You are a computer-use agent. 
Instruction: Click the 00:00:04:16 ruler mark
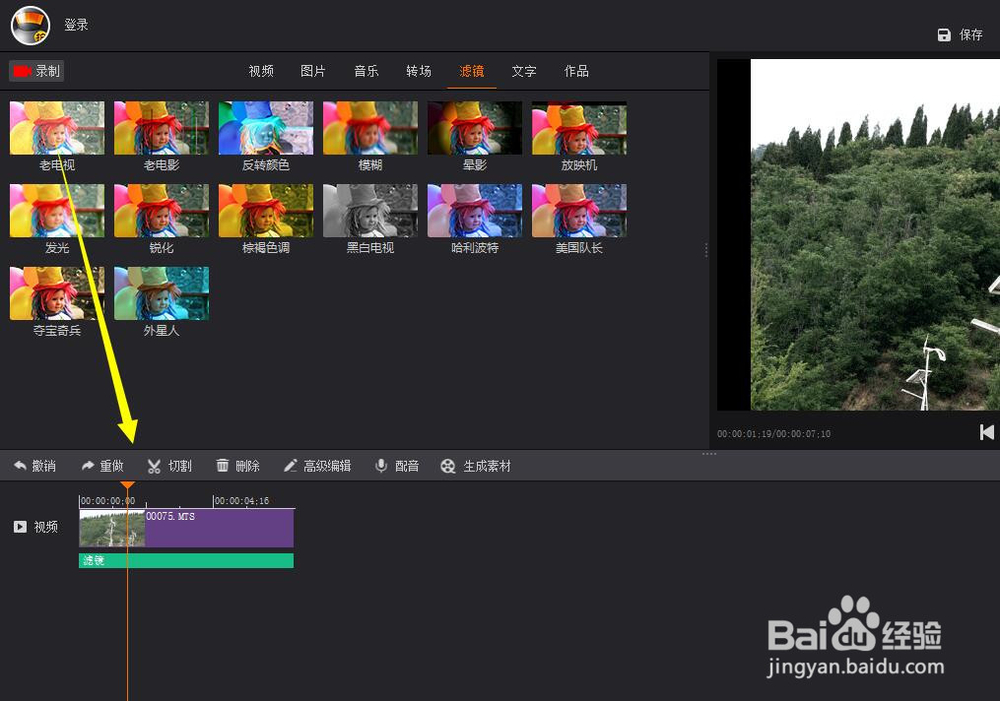tap(242, 501)
